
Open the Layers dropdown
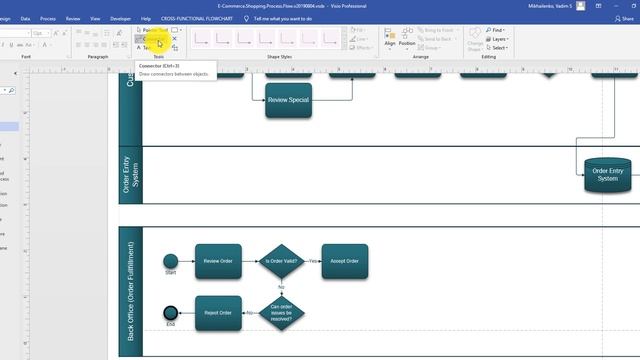tap(497, 39)
